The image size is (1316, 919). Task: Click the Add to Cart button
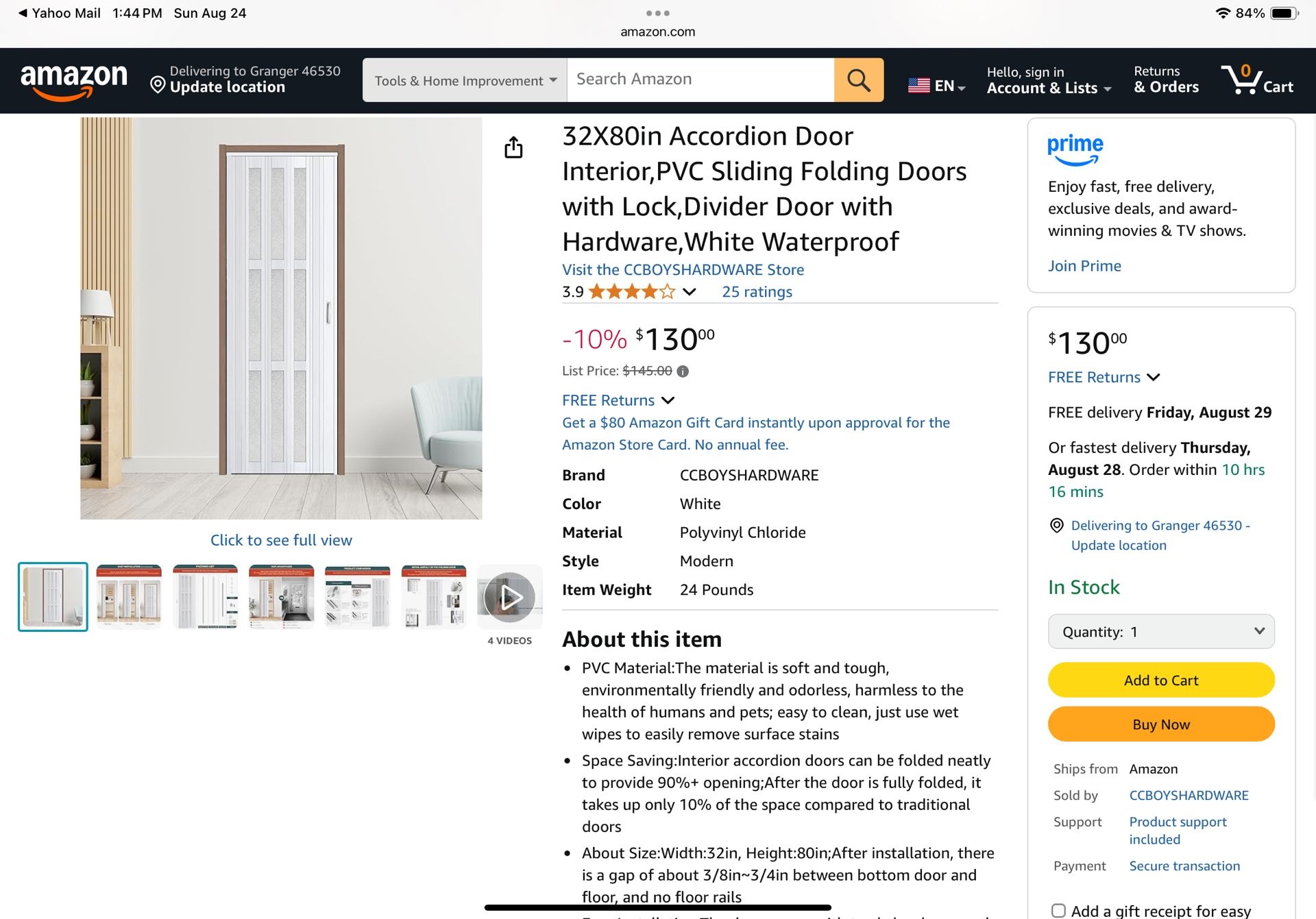pyautogui.click(x=1161, y=681)
